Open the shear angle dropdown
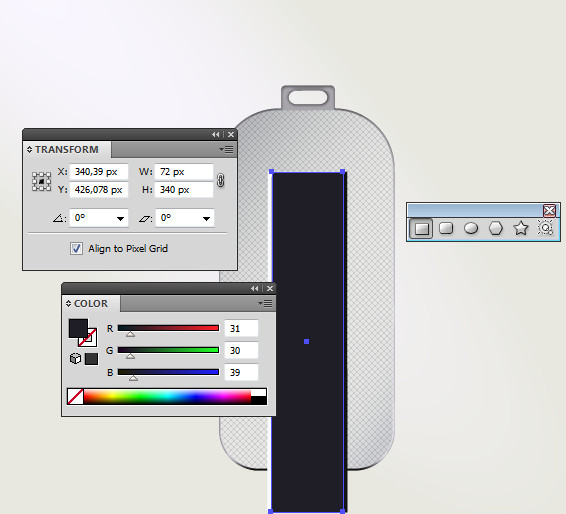 [x=206, y=218]
